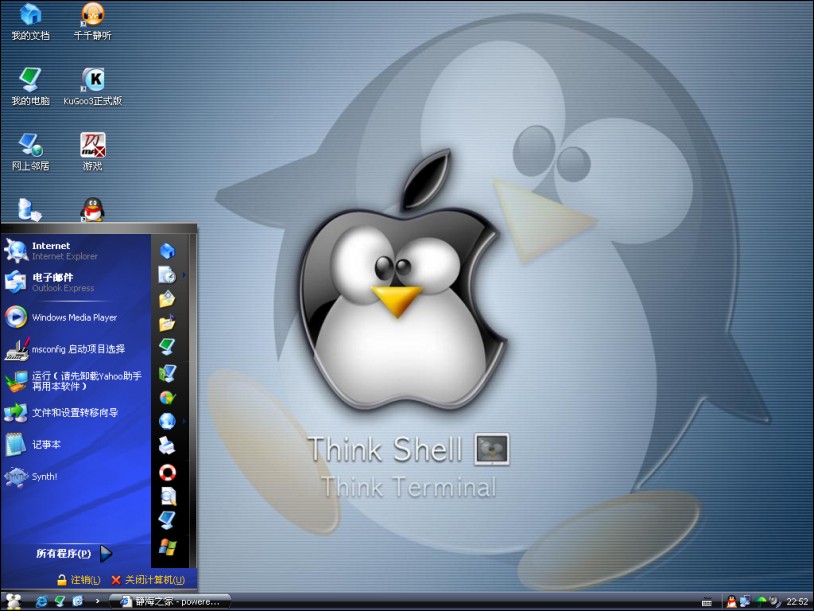The width and height of the screenshot is (814, 611).
Task: Open the printers icon in Start menu
Action: [167, 445]
